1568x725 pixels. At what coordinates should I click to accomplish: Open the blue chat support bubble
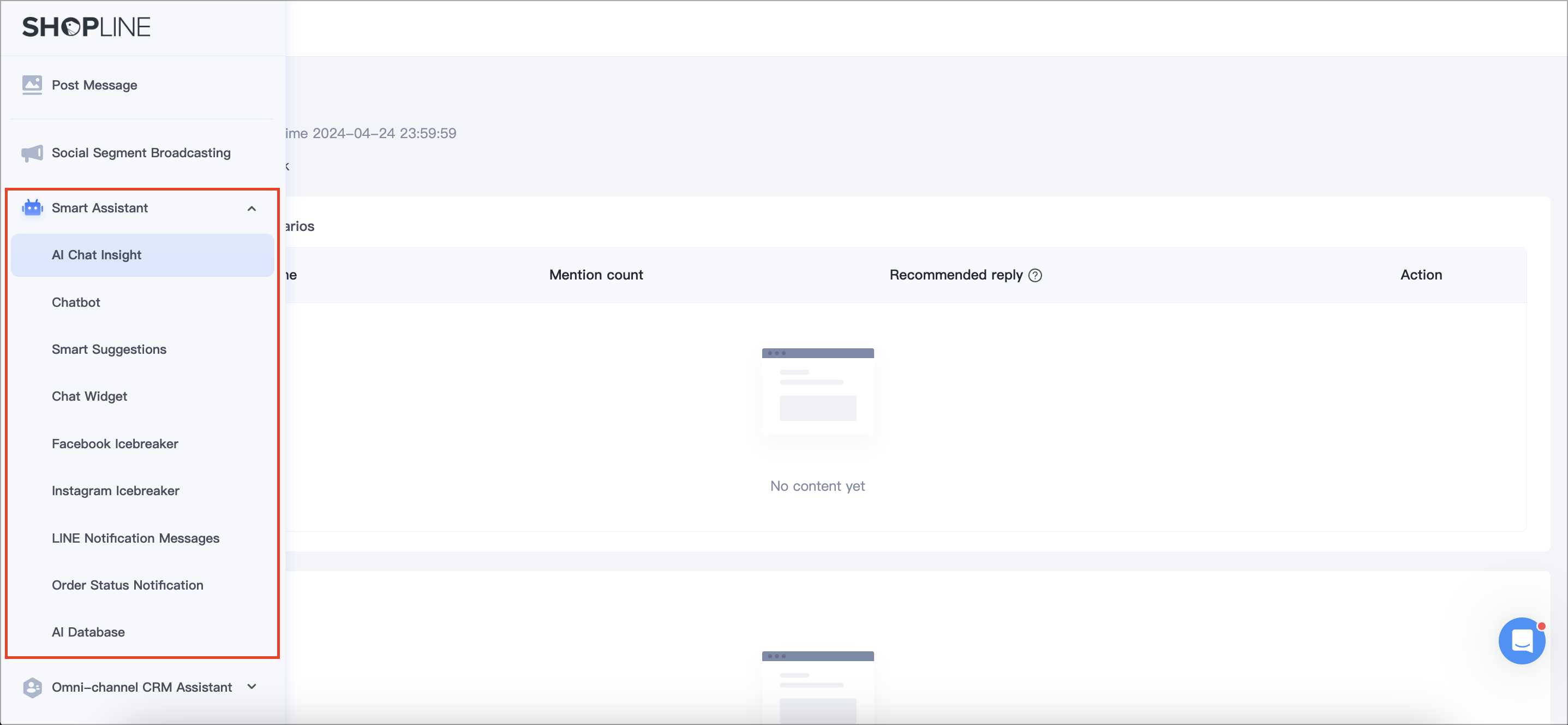tap(1521, 640)
